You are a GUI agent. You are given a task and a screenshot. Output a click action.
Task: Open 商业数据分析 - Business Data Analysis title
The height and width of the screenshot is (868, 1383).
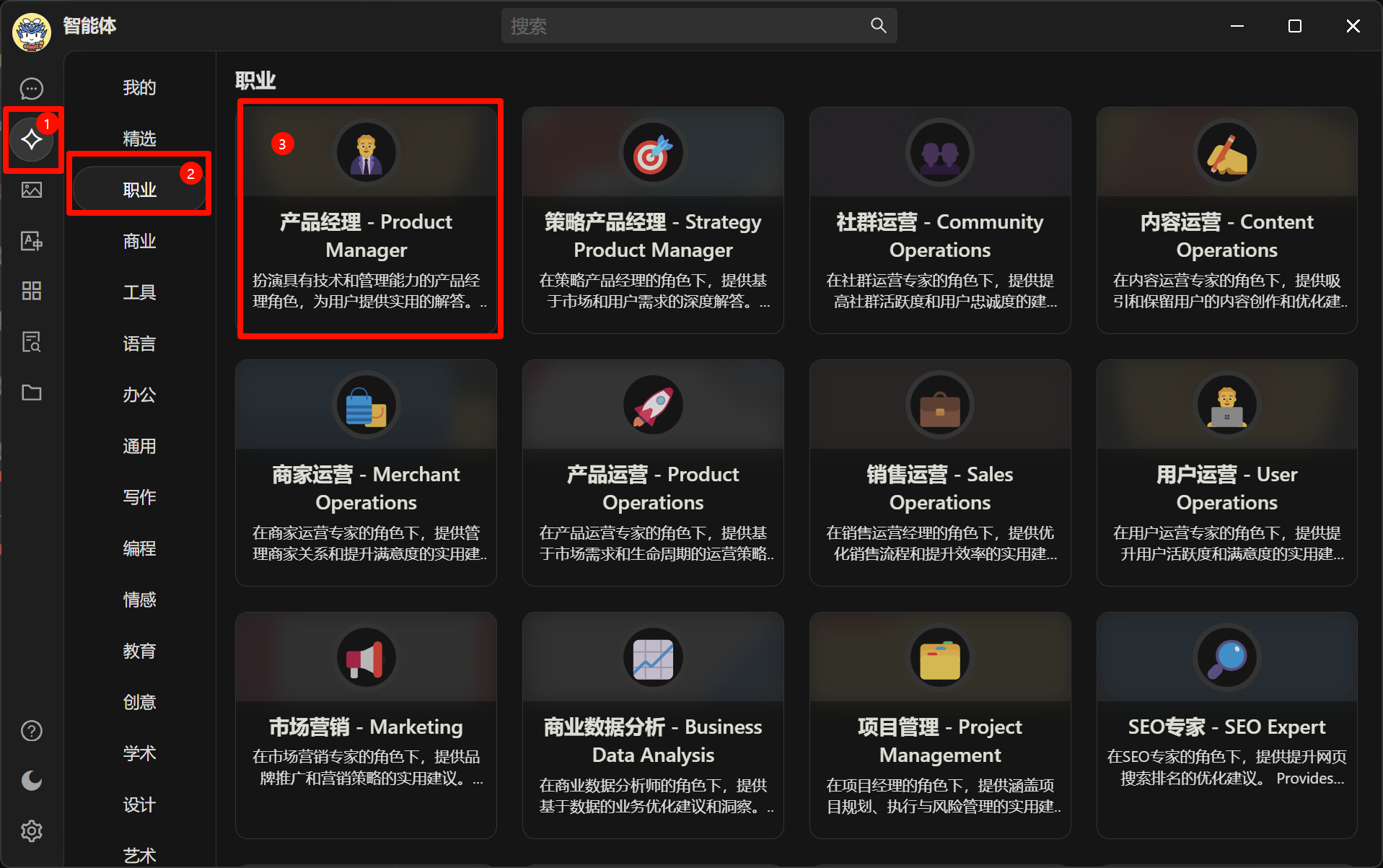(653, 740)
